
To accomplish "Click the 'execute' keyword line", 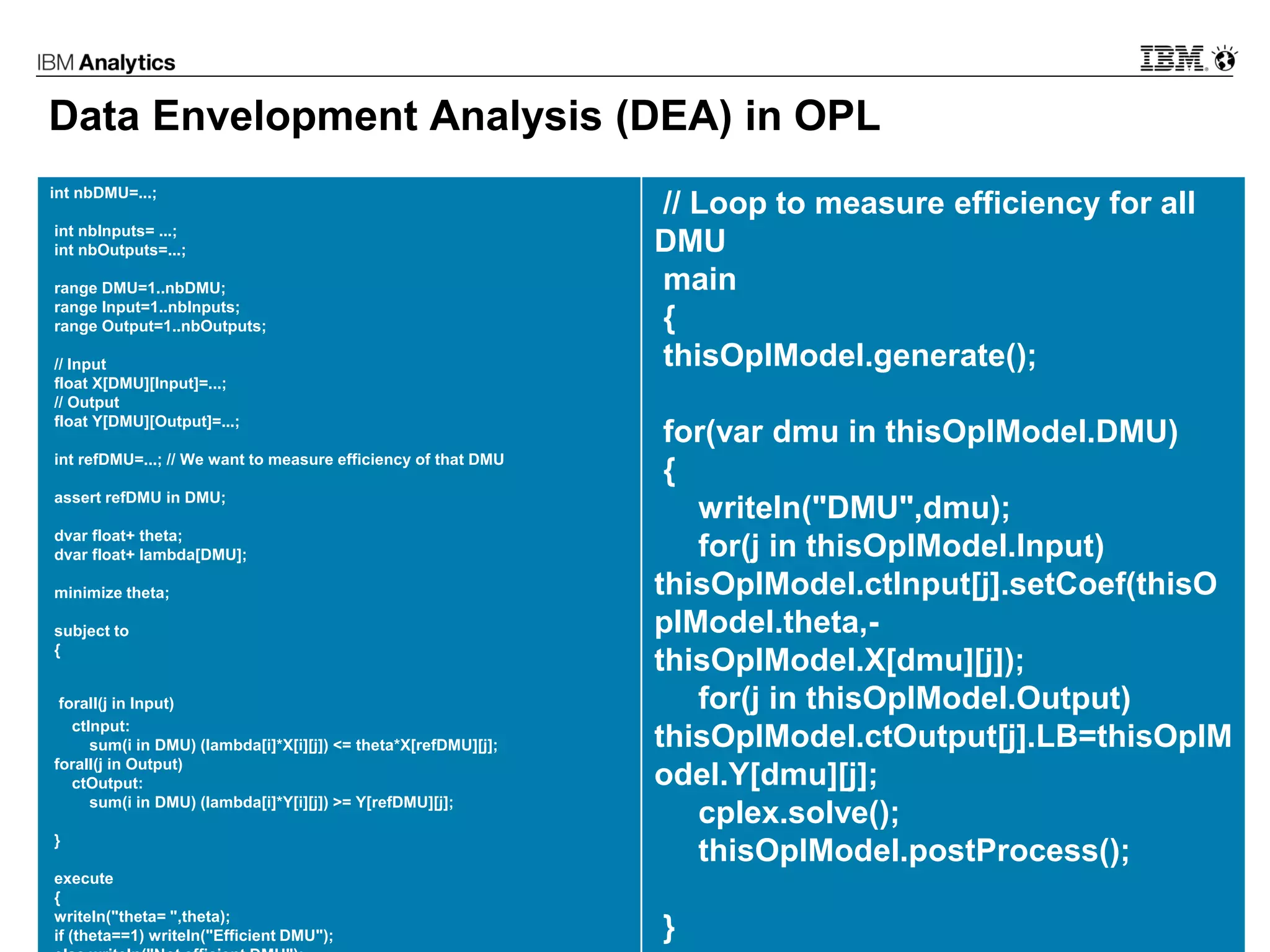I will tap(84, 879).
